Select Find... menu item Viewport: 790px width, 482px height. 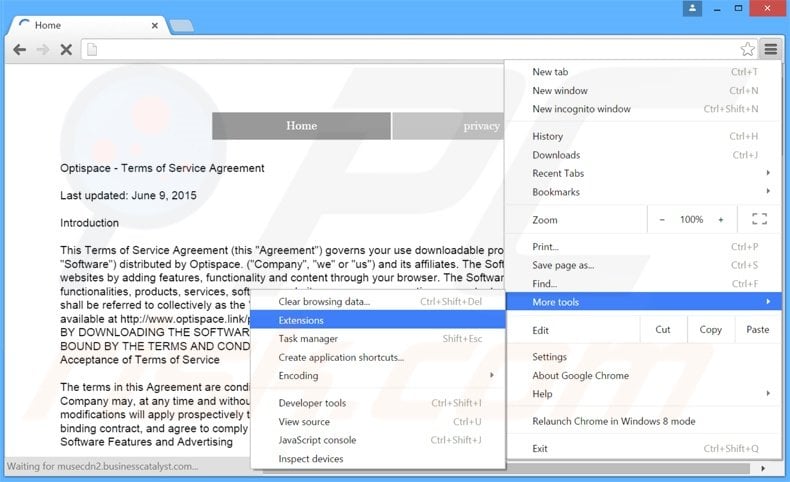(644, 284)
